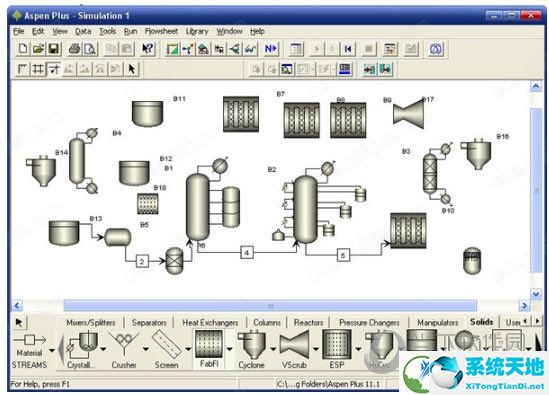Screen dimensions: 549x395
Task: Click the Next (N>) toolbar button
Action: [271, 49]
